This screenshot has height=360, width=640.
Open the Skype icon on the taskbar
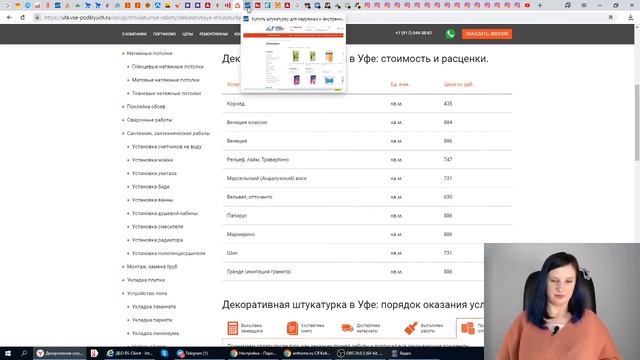click(x=164, y=353)
